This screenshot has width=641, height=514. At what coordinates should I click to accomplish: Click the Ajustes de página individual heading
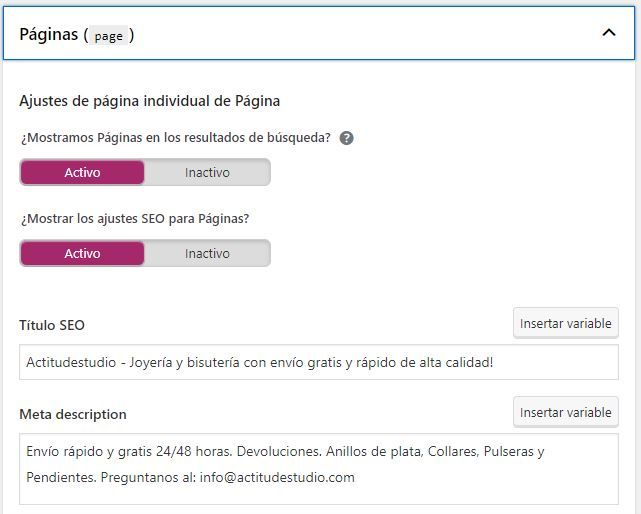(150, 101)
